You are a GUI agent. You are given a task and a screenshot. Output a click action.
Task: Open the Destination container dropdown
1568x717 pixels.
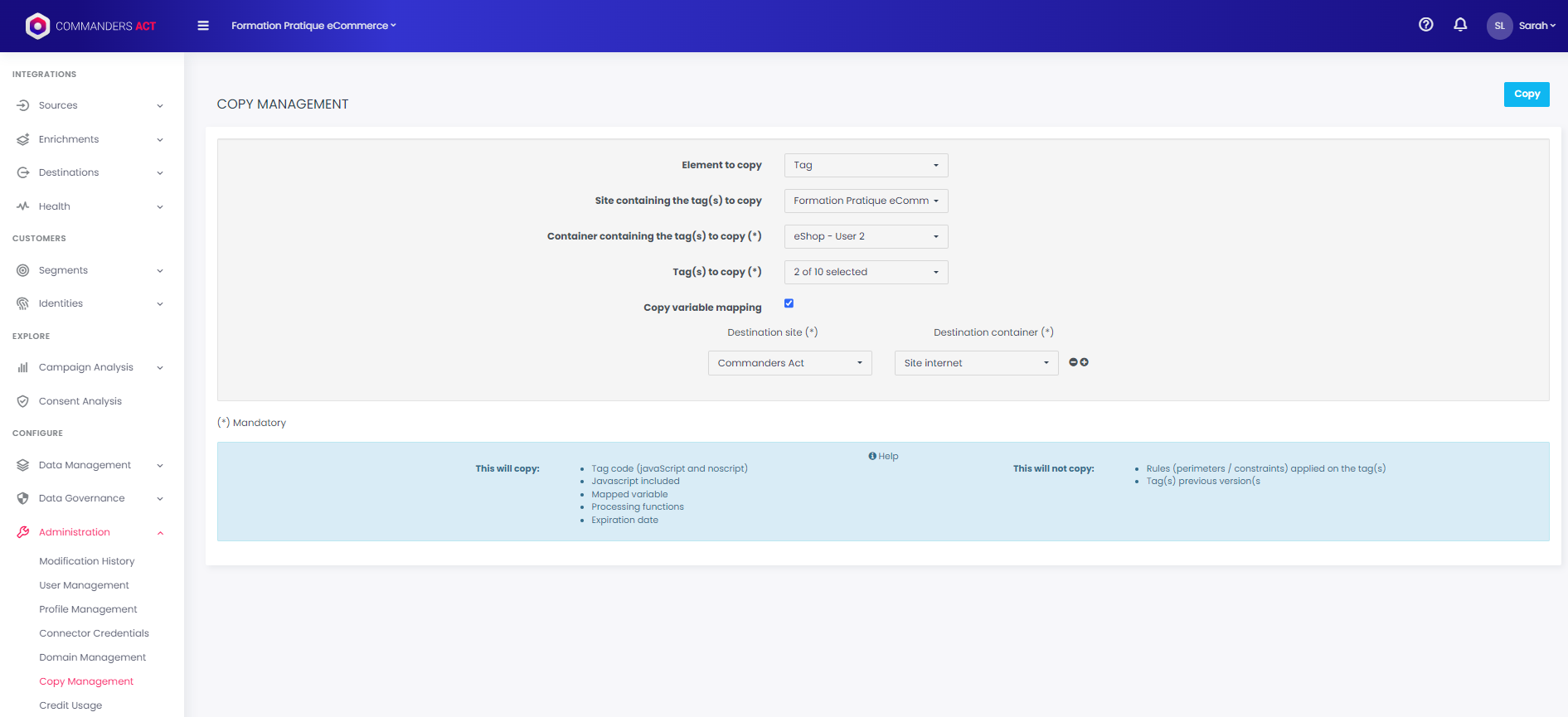pyautogui.click(x=976, y=363)
